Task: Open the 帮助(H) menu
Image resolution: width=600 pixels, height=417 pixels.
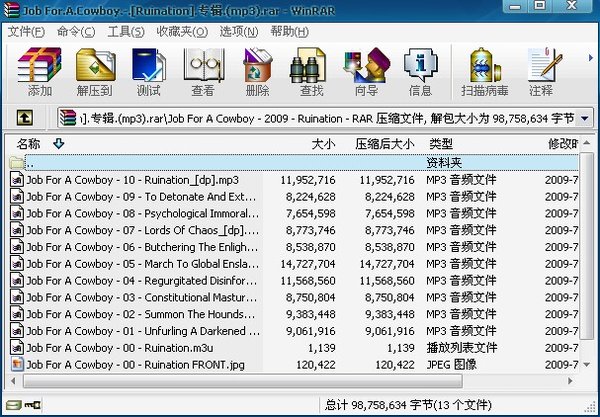Action: tap(289, 32)
